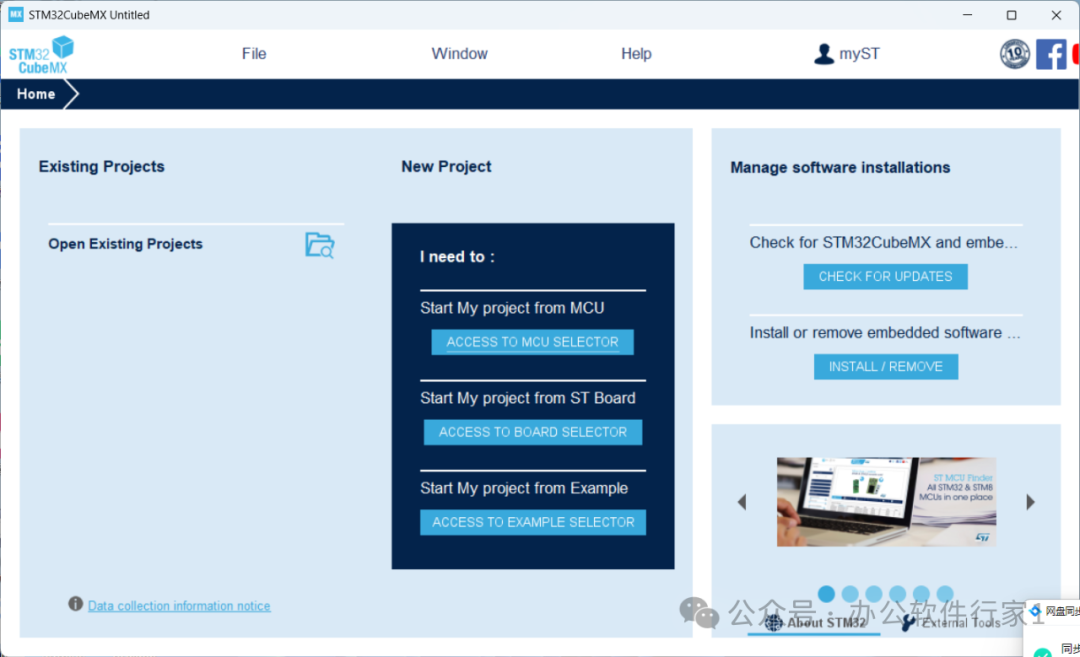Screen dimensions: 1080x657
Task: Click Install / Remove button
Action: click(x=886, y=367)
